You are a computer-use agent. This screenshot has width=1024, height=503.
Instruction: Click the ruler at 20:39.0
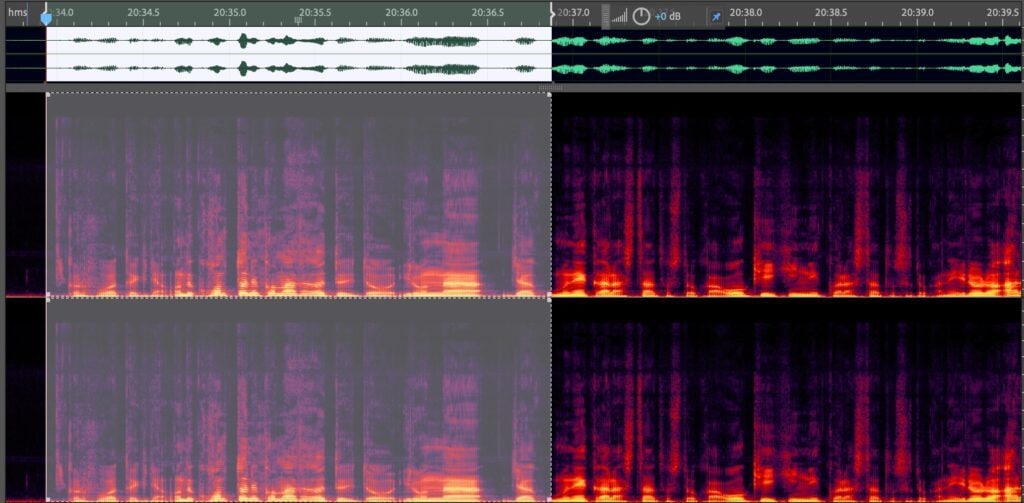pyautogui.click(x=918, y=12)
